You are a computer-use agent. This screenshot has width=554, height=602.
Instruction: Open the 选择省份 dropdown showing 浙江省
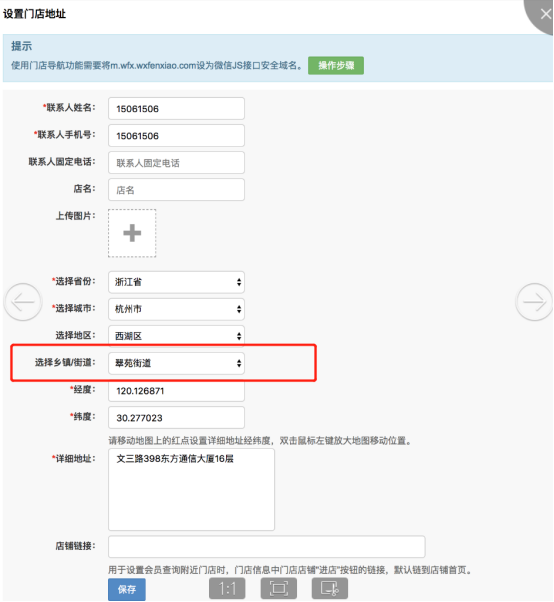click(x=176, y=282)
